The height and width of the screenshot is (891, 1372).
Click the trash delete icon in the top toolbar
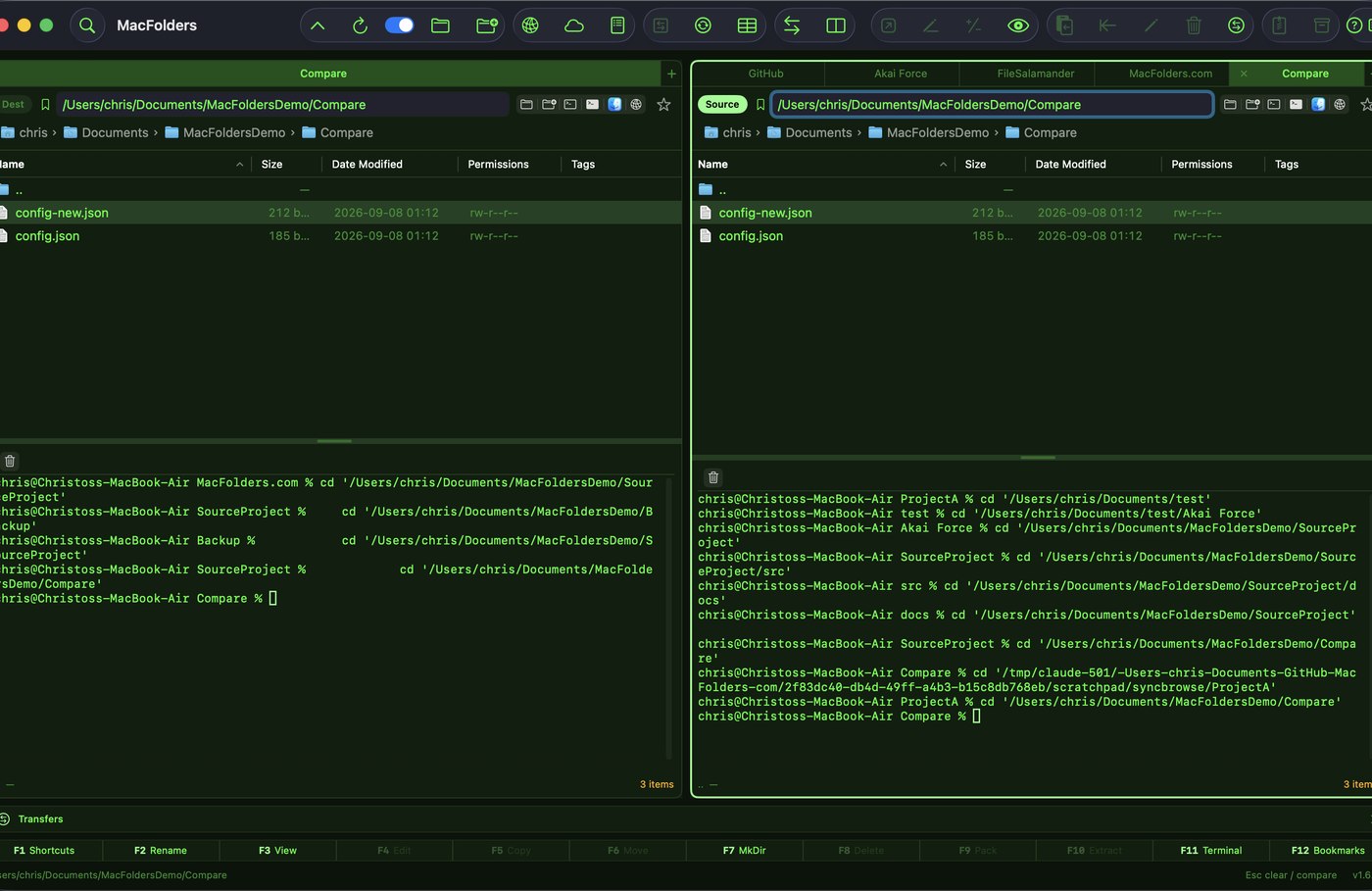click(x=1194, y=25)
